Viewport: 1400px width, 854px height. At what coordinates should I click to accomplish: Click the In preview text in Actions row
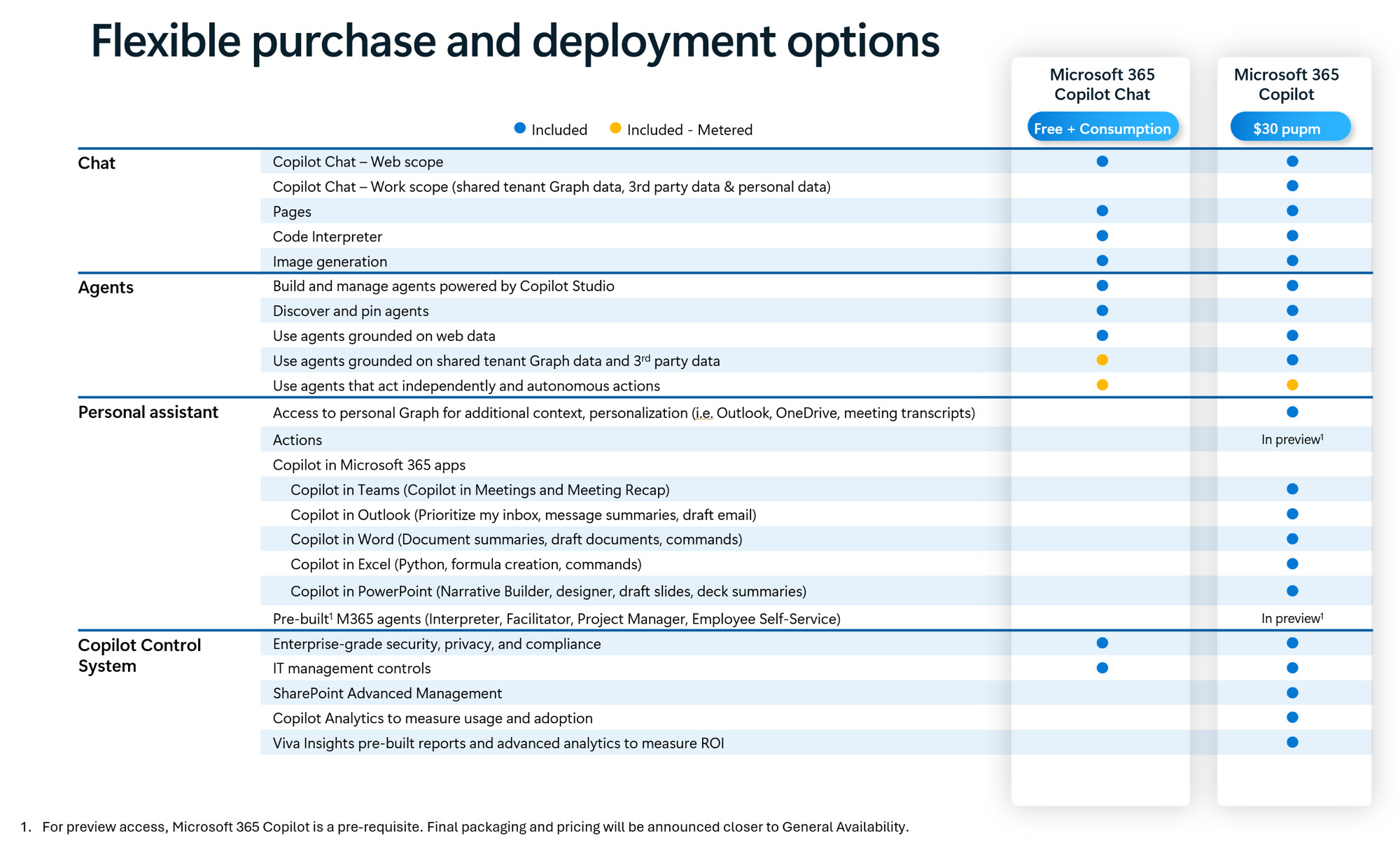(1292, 440)
